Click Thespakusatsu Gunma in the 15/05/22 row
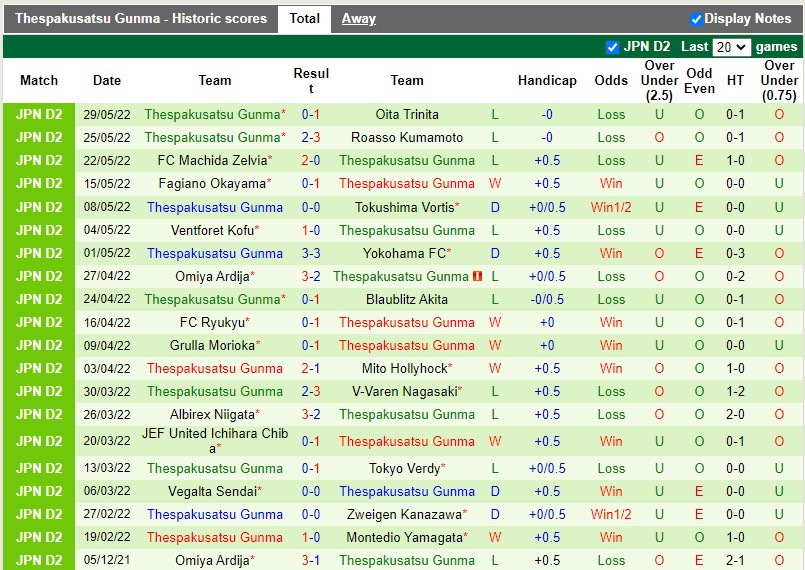805x570 pixels. click(x=407, y=184)
